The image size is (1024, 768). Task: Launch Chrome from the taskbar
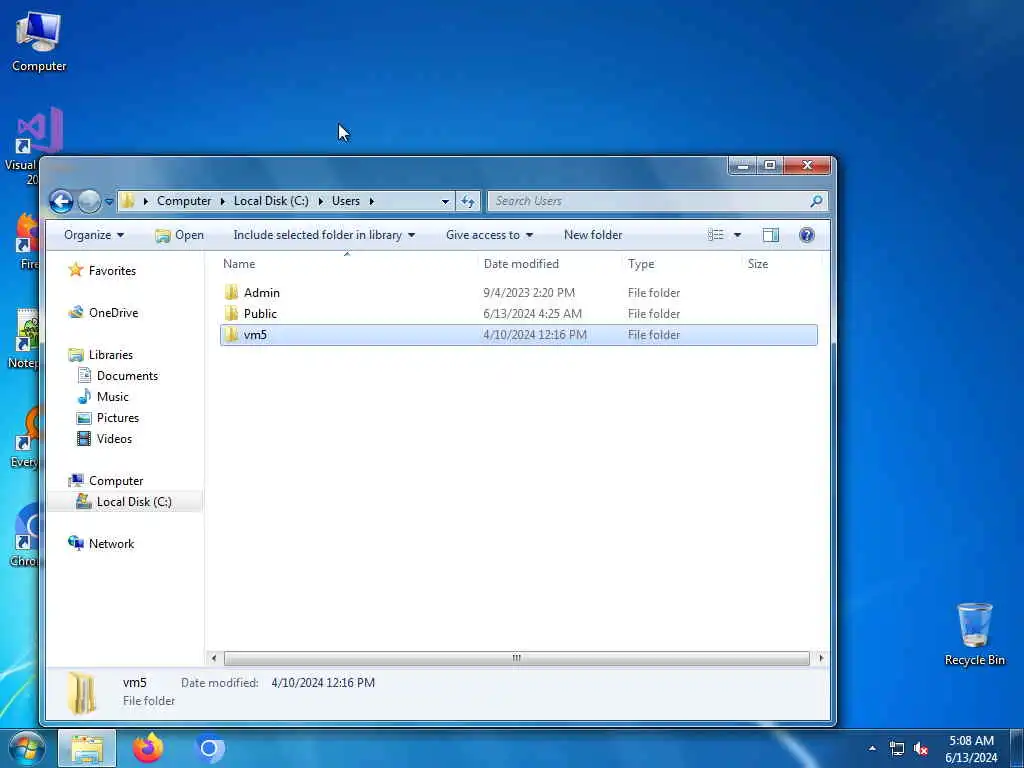[209, 748]
